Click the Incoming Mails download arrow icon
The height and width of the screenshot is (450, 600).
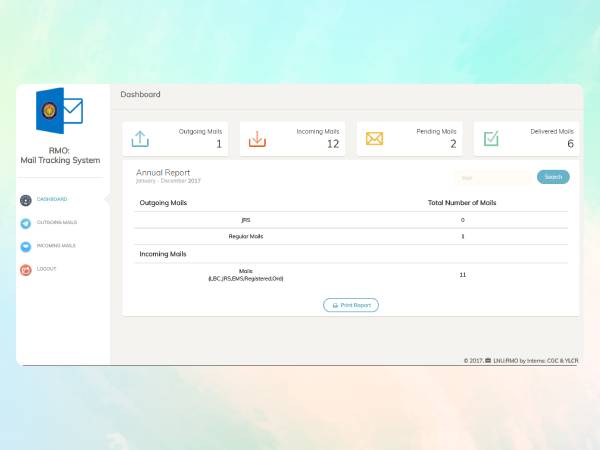click(x=257, y=139)
